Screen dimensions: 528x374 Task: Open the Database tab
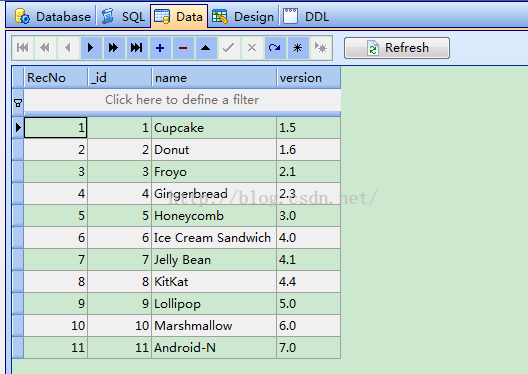[53, 16]
